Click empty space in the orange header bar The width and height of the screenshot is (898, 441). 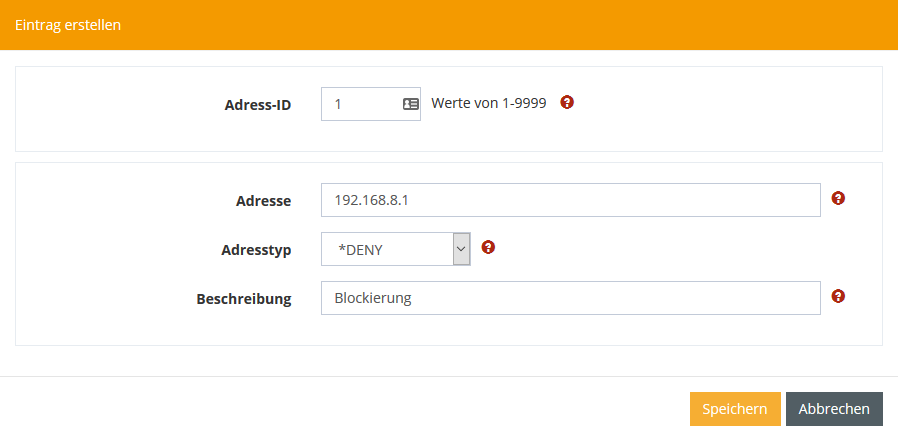click(x=500, y=25)
